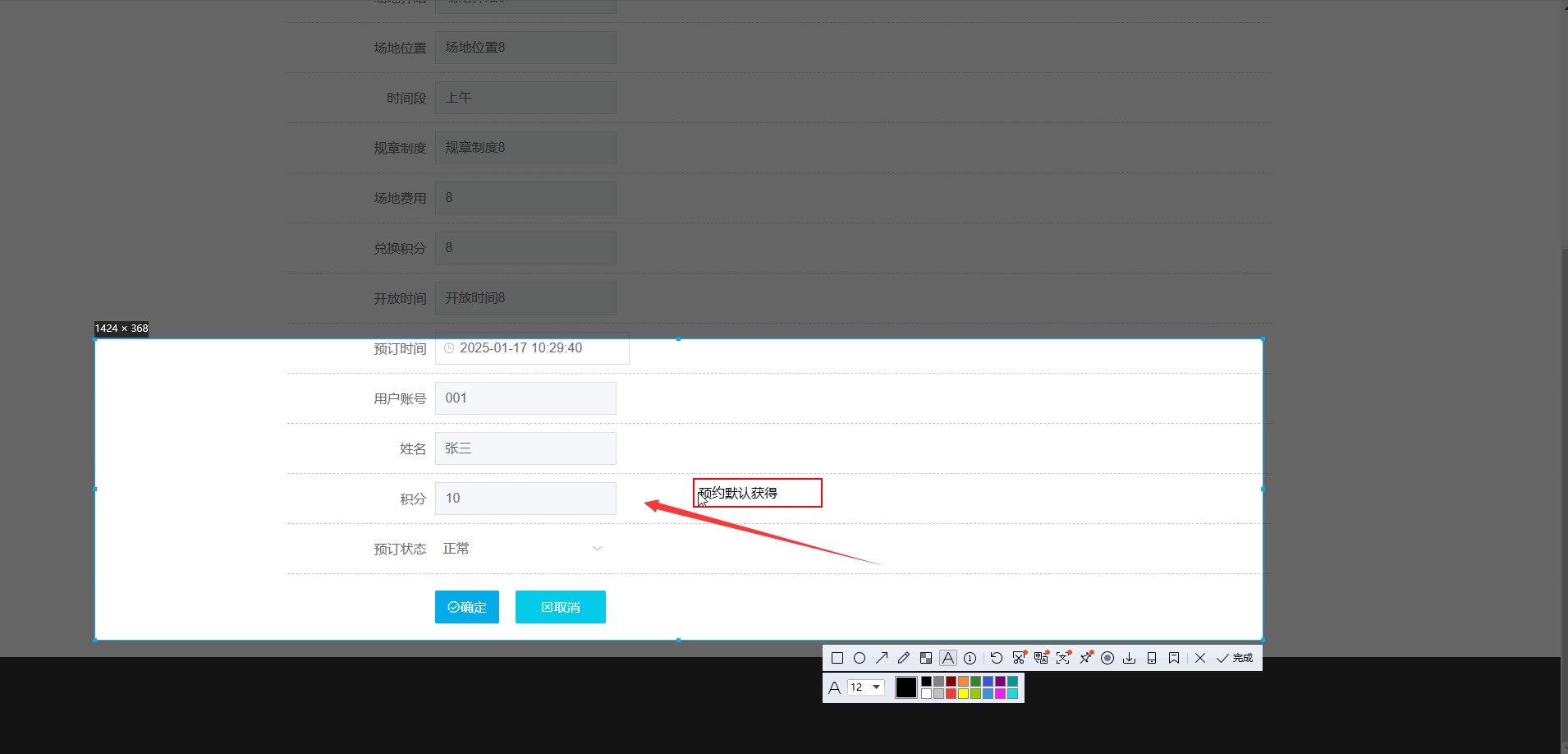Save the screenshot with download icon
1568x754 pixels.
point(1130,658)
